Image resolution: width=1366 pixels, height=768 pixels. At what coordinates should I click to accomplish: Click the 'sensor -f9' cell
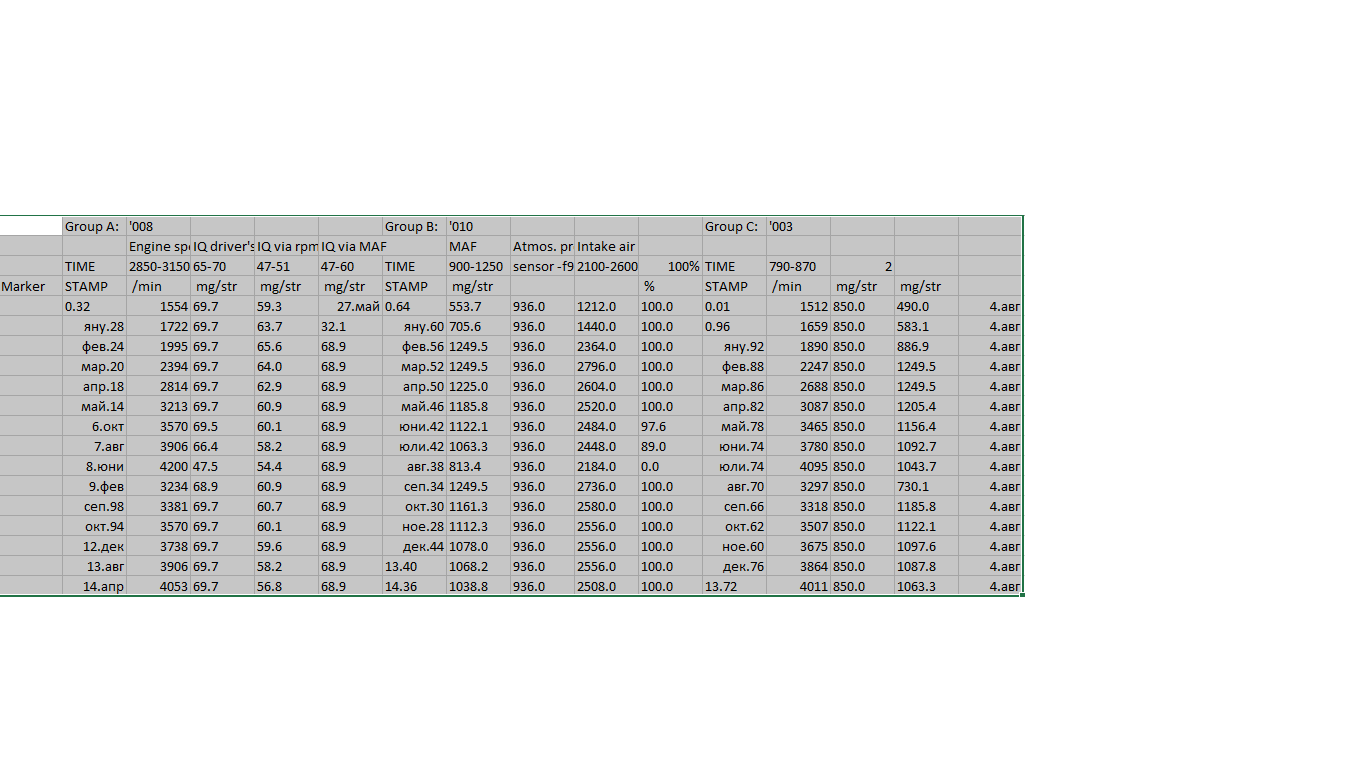[x=542, y=266]
